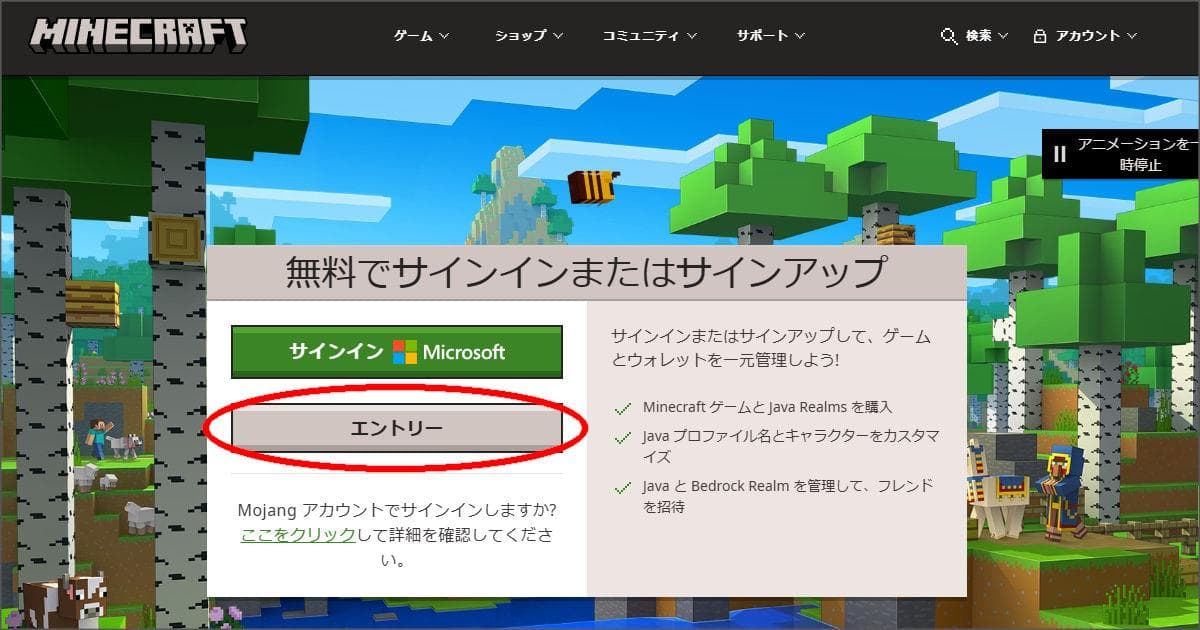
Task: Click the サインインまたはサインアップして paragraph
Action: coord(770,347)
